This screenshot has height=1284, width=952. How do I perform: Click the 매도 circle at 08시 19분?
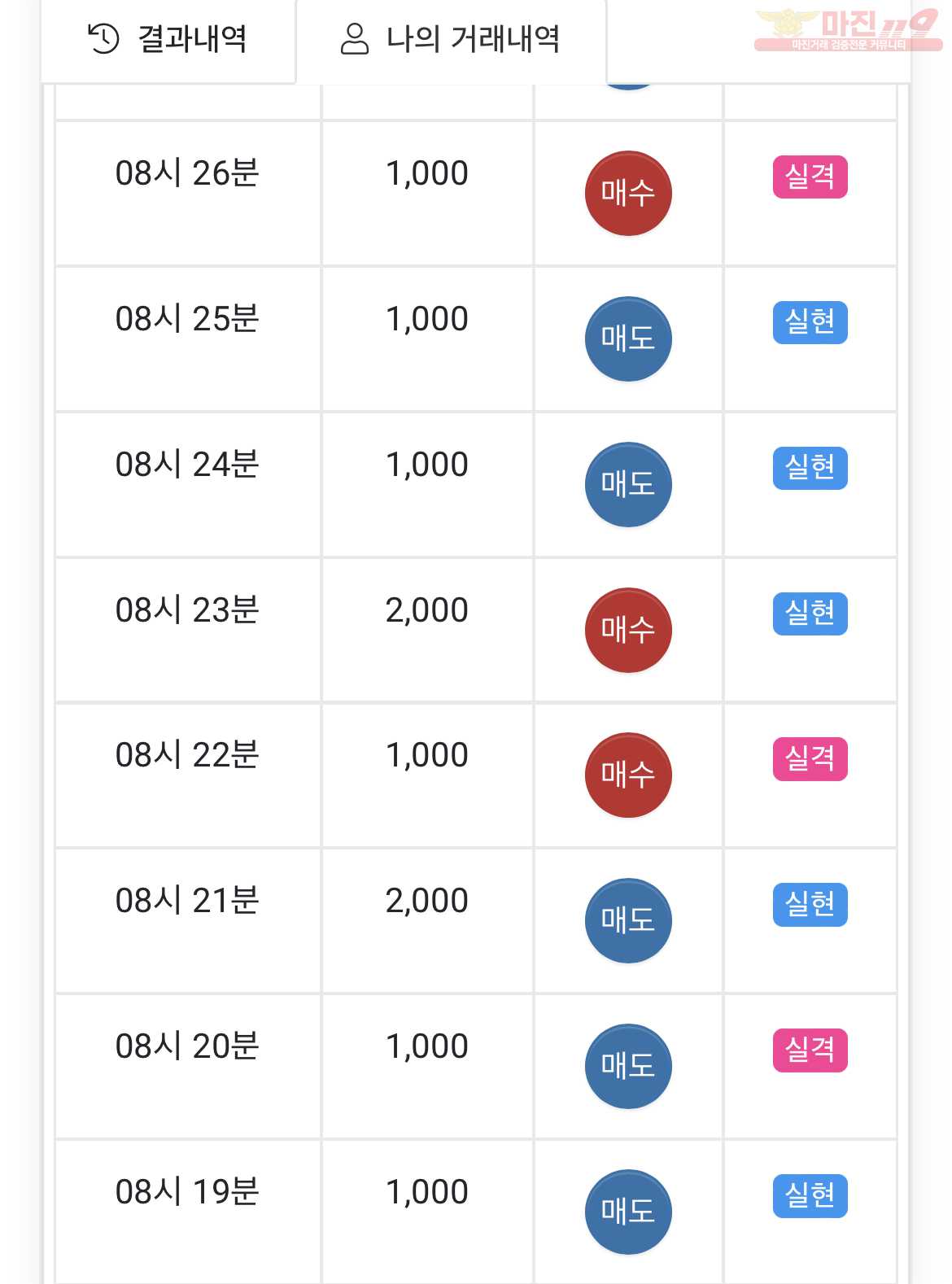click(x=628, y=1212)
